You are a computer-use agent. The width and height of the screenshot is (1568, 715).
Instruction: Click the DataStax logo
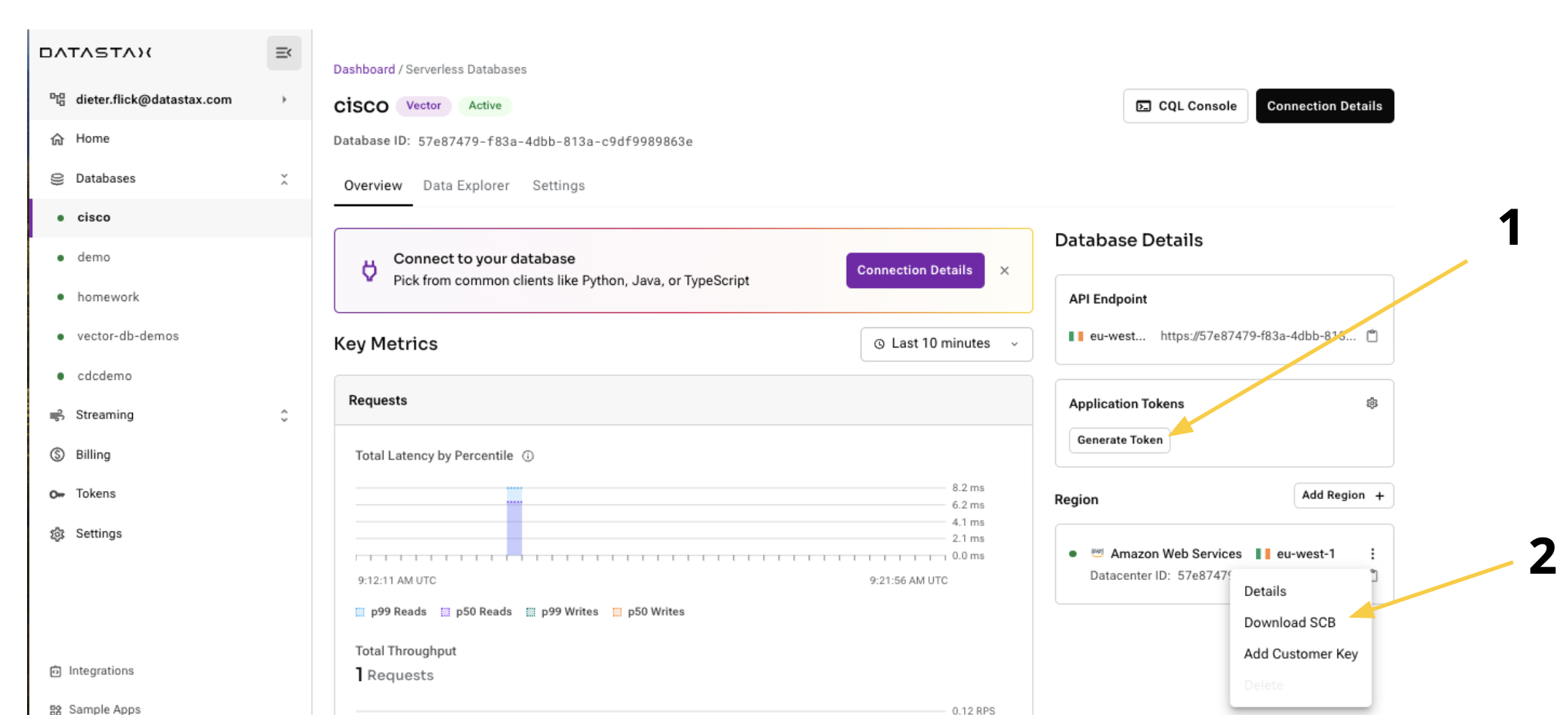point(96,53)
